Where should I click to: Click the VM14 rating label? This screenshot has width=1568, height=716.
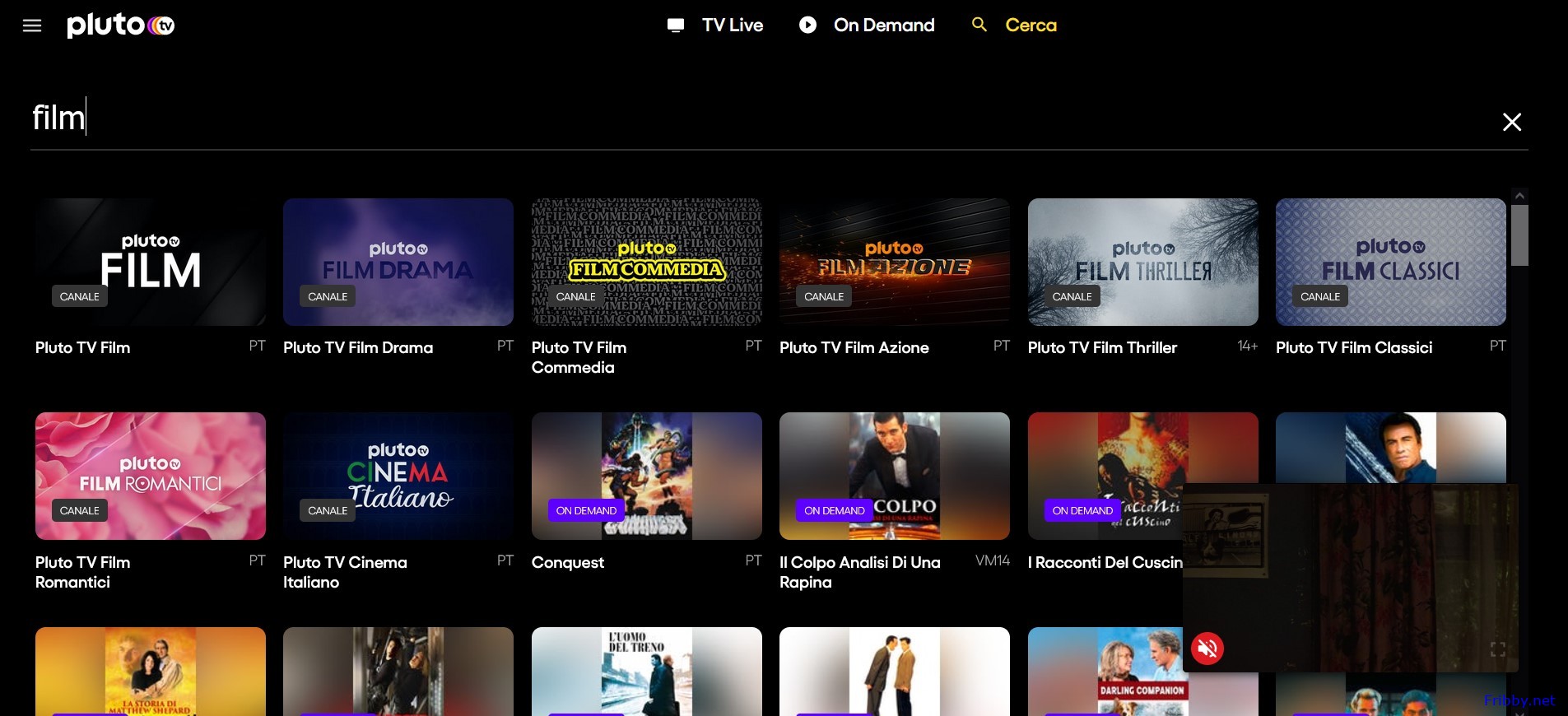pyautogui.click(x=993, y=560)
